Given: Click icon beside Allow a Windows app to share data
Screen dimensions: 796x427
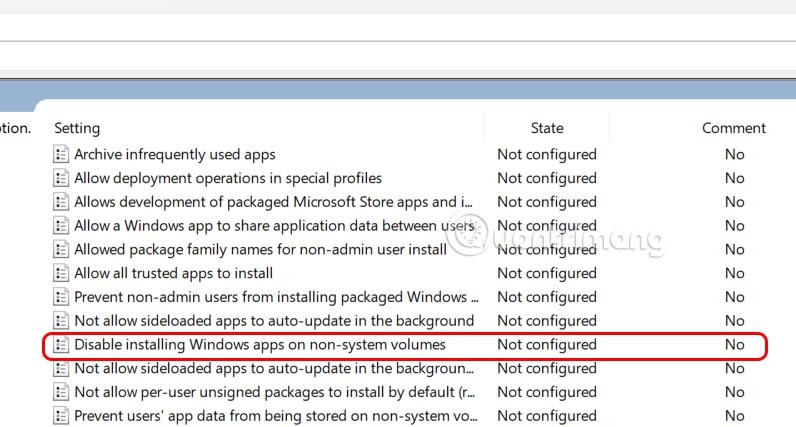Looking at the screenshot, I should [x=61, y=226].
